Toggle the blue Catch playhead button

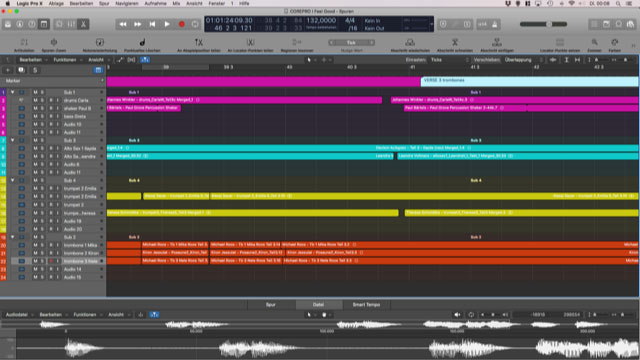(x=145, y=60)
